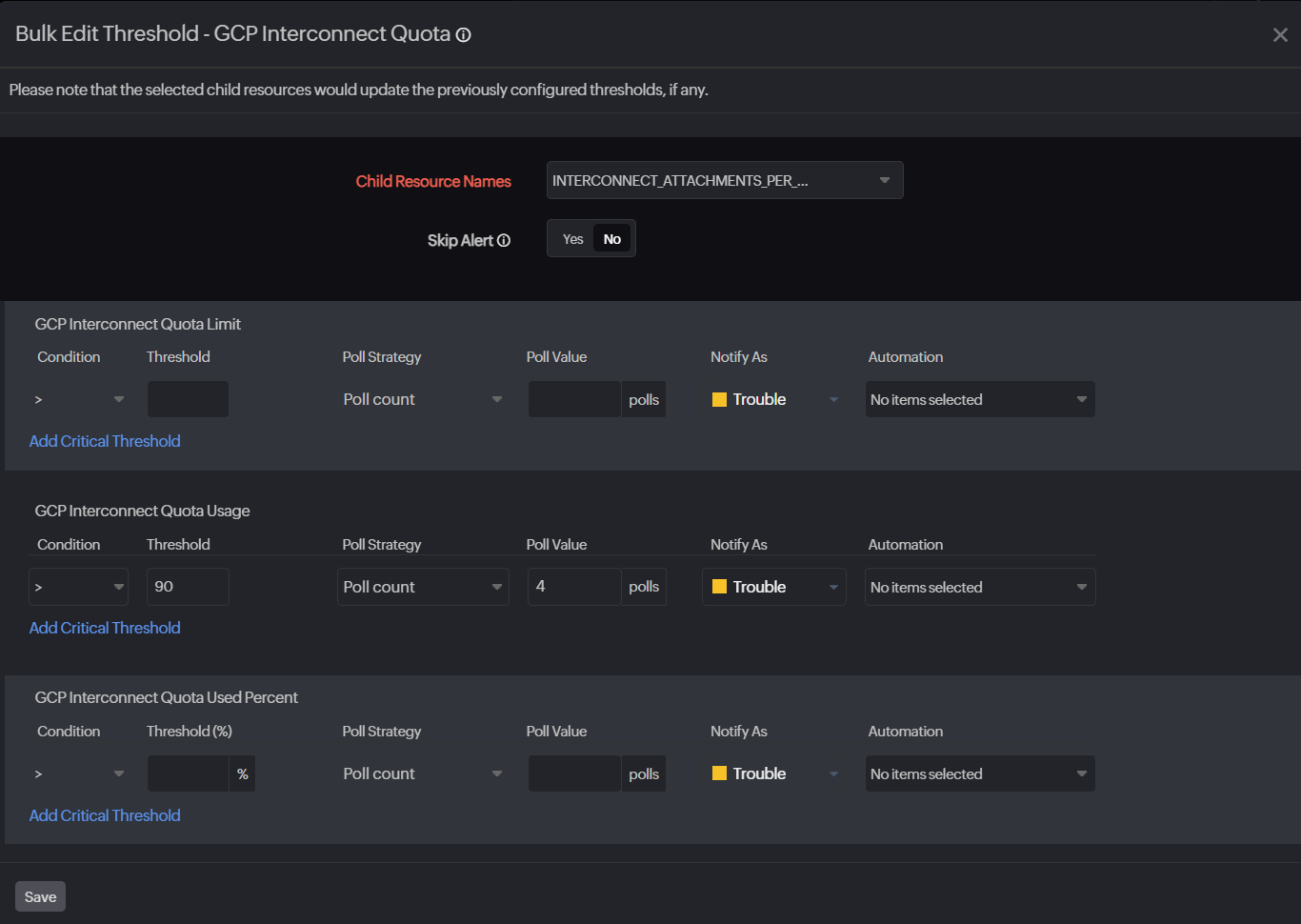This screenshot has width=1301, height=924.
Task: Click the info icon beside the dialog title
Action: pyautogui.click(x=464, y=35)
